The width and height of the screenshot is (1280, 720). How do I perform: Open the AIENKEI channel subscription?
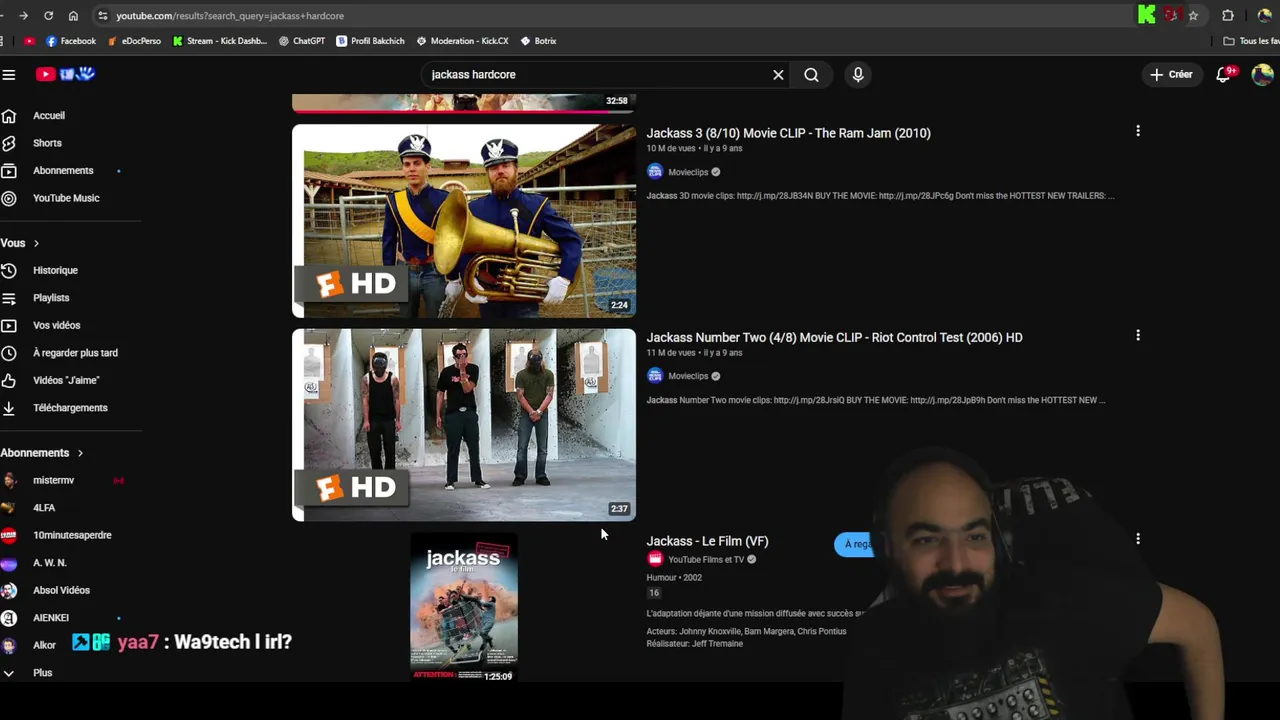coord(51,618)
